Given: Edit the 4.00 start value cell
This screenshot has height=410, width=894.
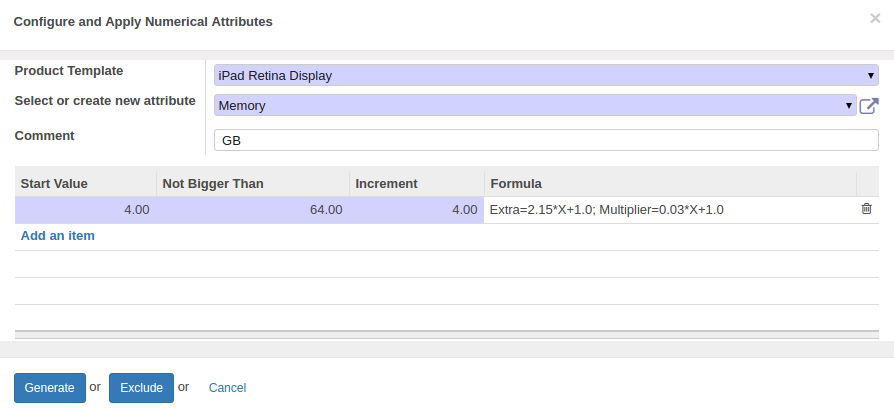Looking at the screenshot, I should point(86,210).
